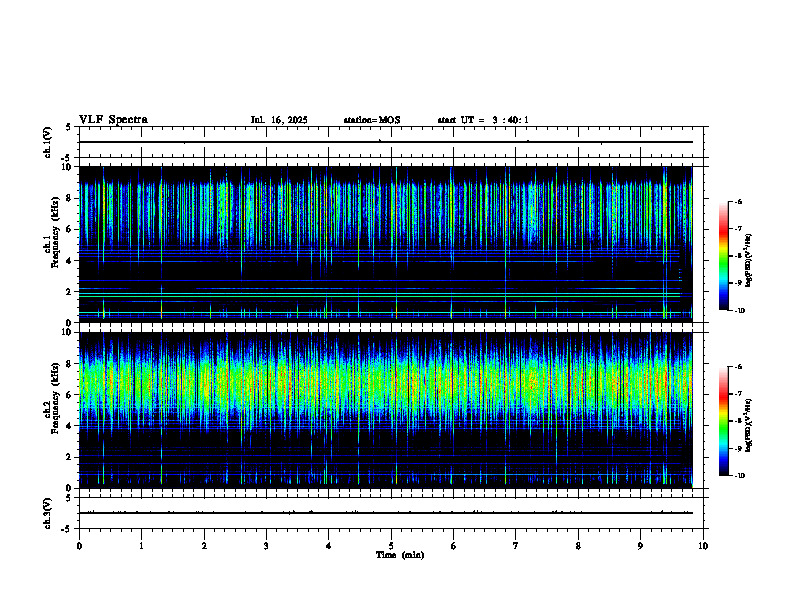Click time-axis tick label "7" minutes
The height and width of the screenshot is (612, 792).
[x=516, y=546]
